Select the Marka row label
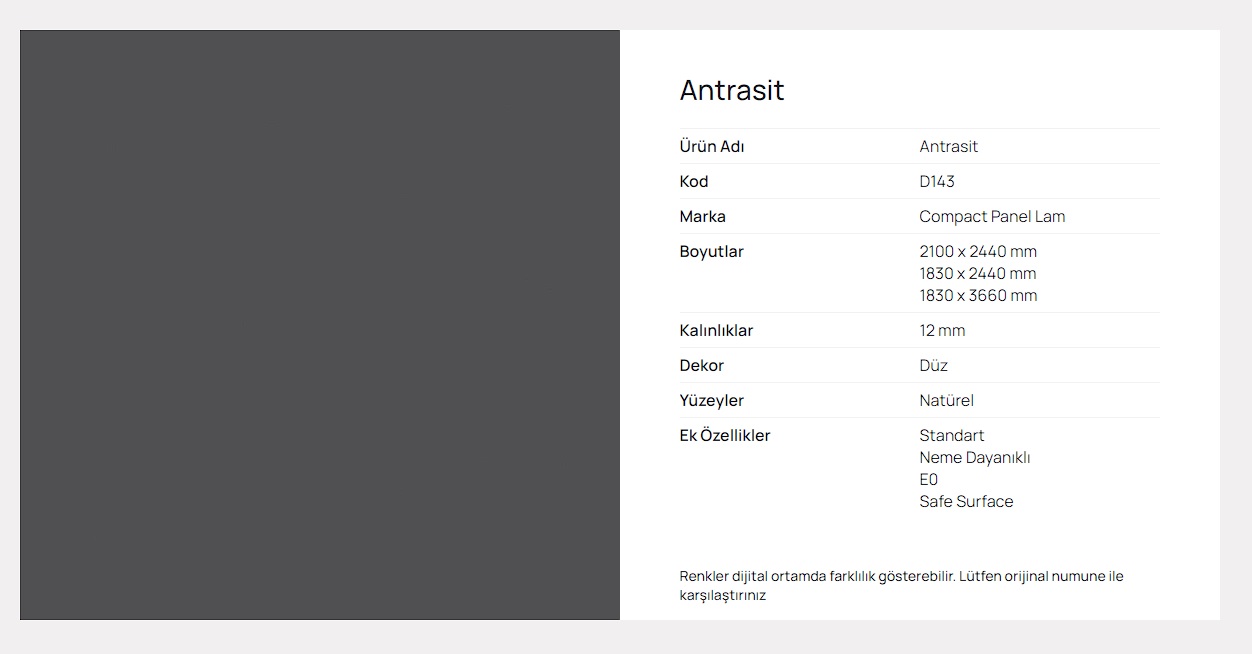Screen dimensions: 1252x654 click(x=703, y=216)
